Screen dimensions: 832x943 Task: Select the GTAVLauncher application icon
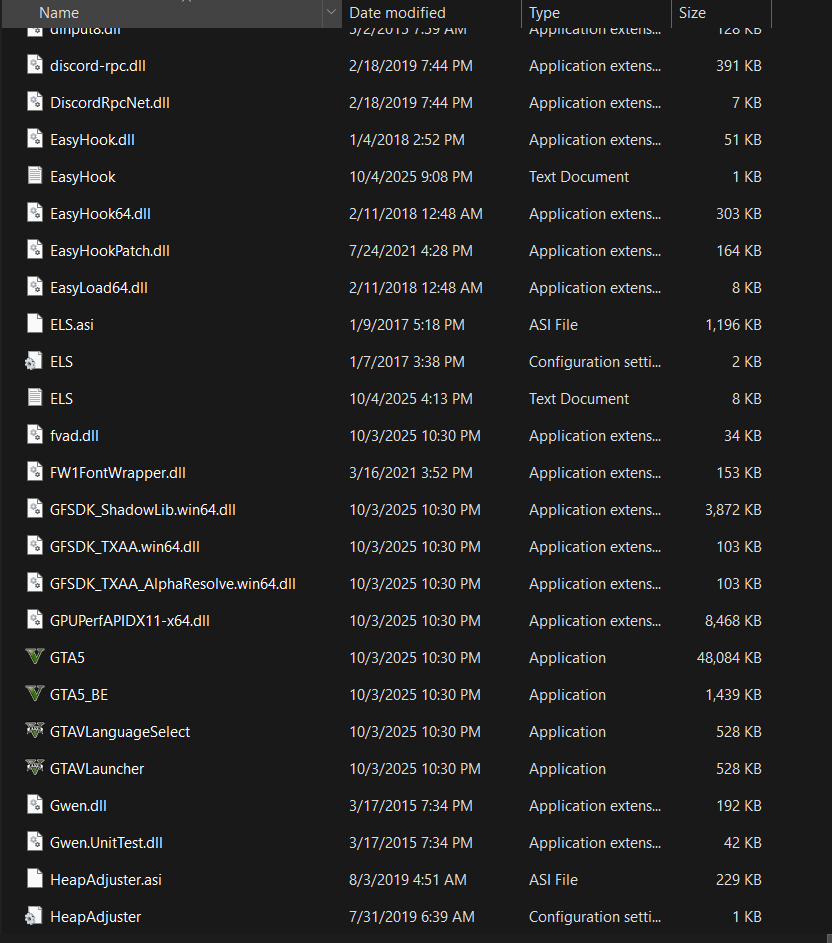click(35, 768)
